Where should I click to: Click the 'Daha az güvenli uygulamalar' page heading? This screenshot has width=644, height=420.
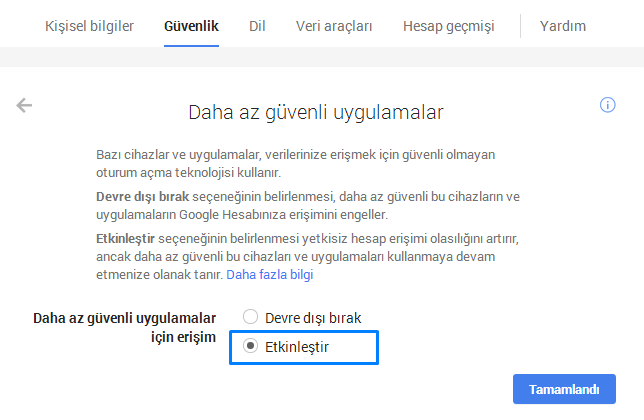(316, 112)
